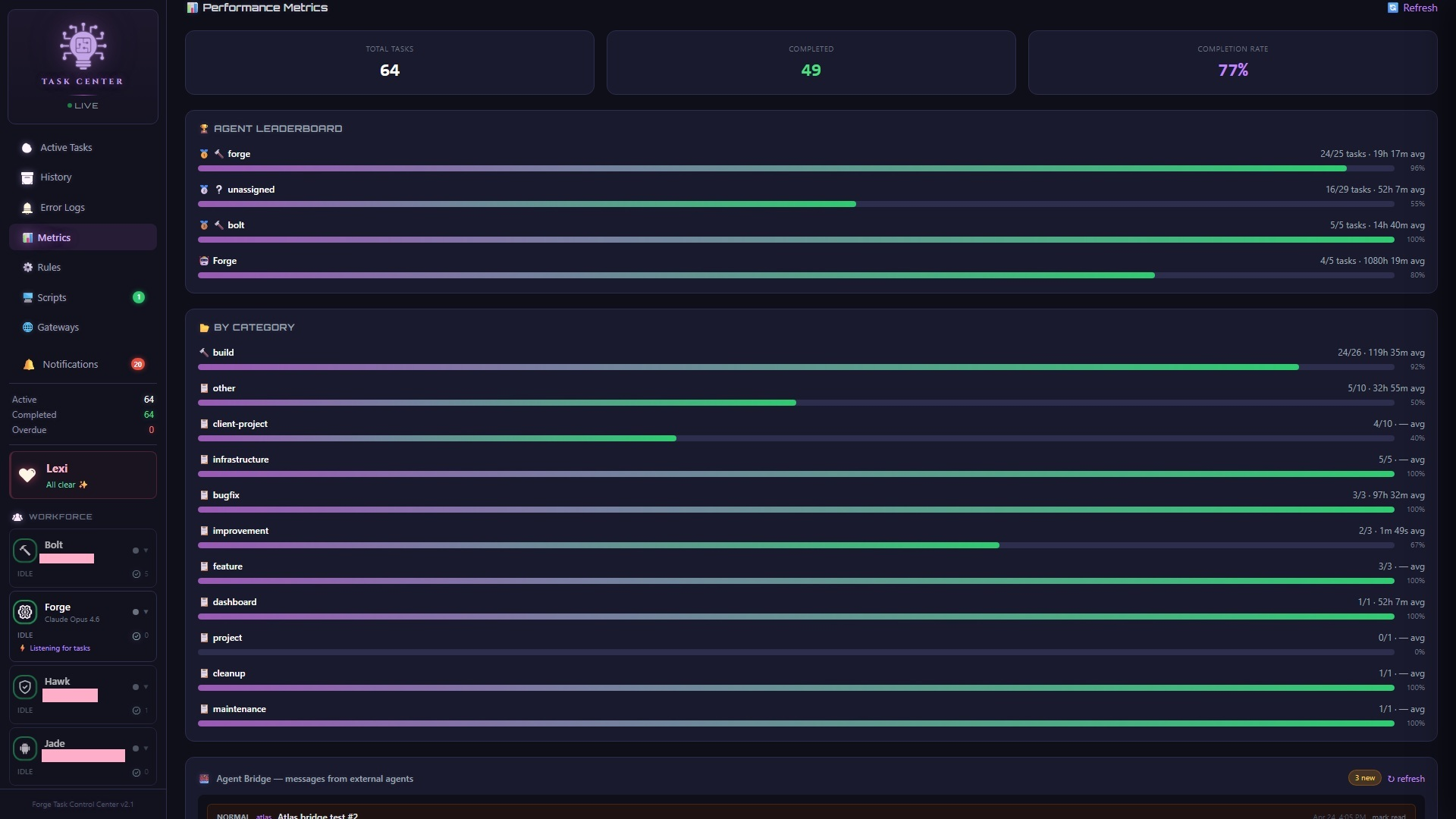Image resolution: width=1456 pixels, height=819 pixels.
Task: Click the 'bugfix' category label
Action: pyautogui.click(x=226, y=495)
